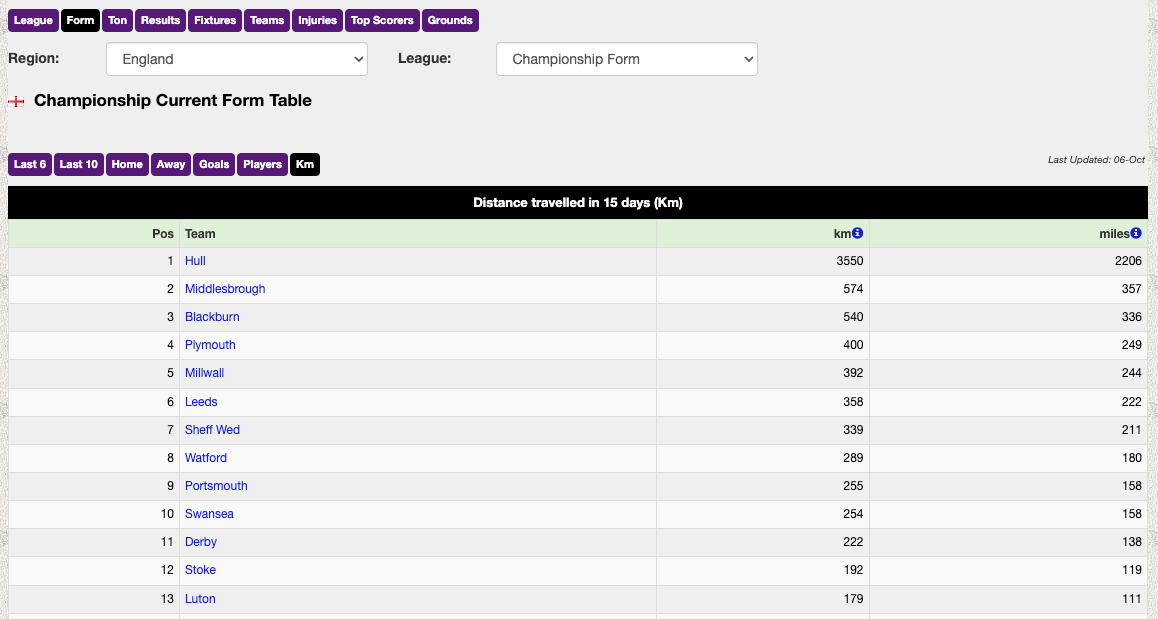The image size is (1158, 619).
Task: Click Hull's 2206 miles value
Action: coord(1128,261)
